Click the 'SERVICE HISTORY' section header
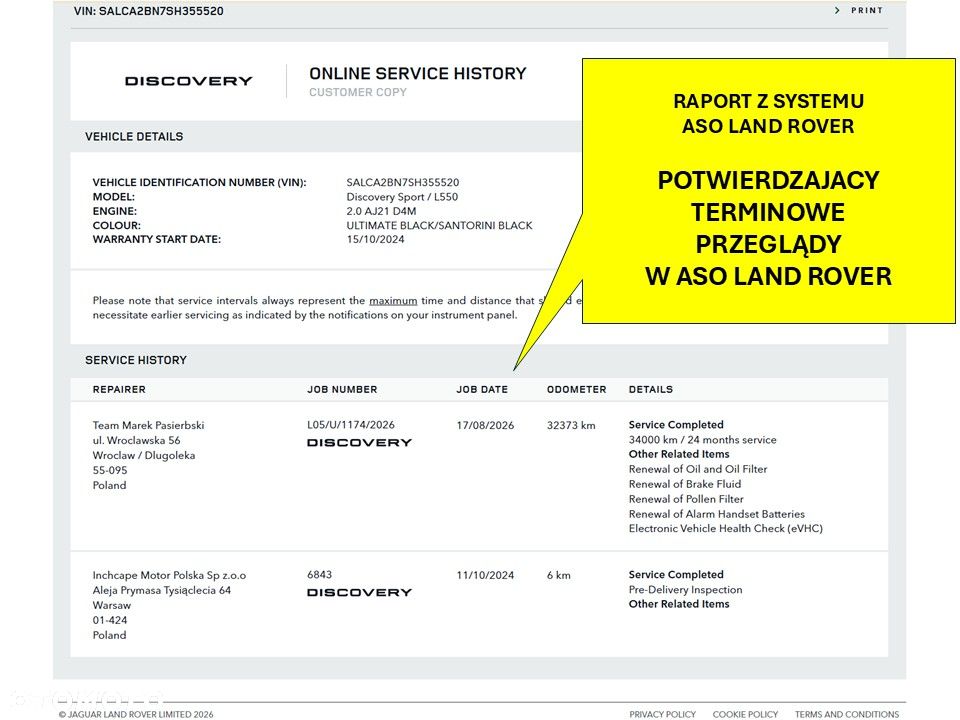Image resolution: width=960 pixels, height=720 pixels. coord(136,360)
